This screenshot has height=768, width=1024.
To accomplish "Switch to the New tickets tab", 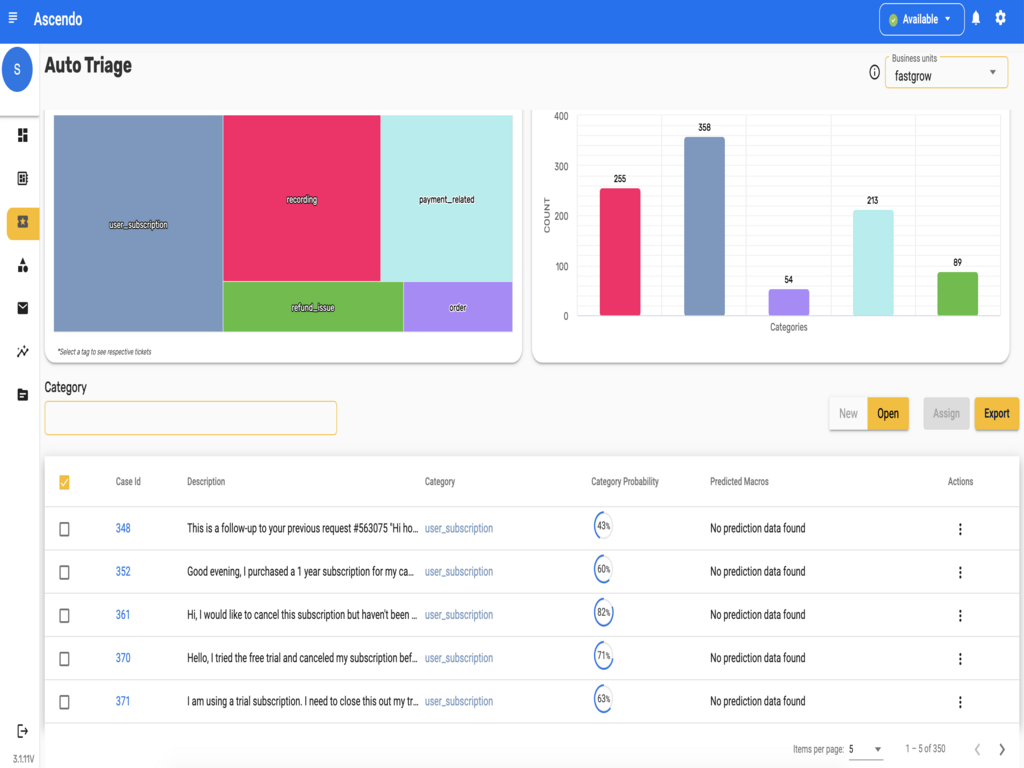I will pyautogui.click(x=848, y=414).
